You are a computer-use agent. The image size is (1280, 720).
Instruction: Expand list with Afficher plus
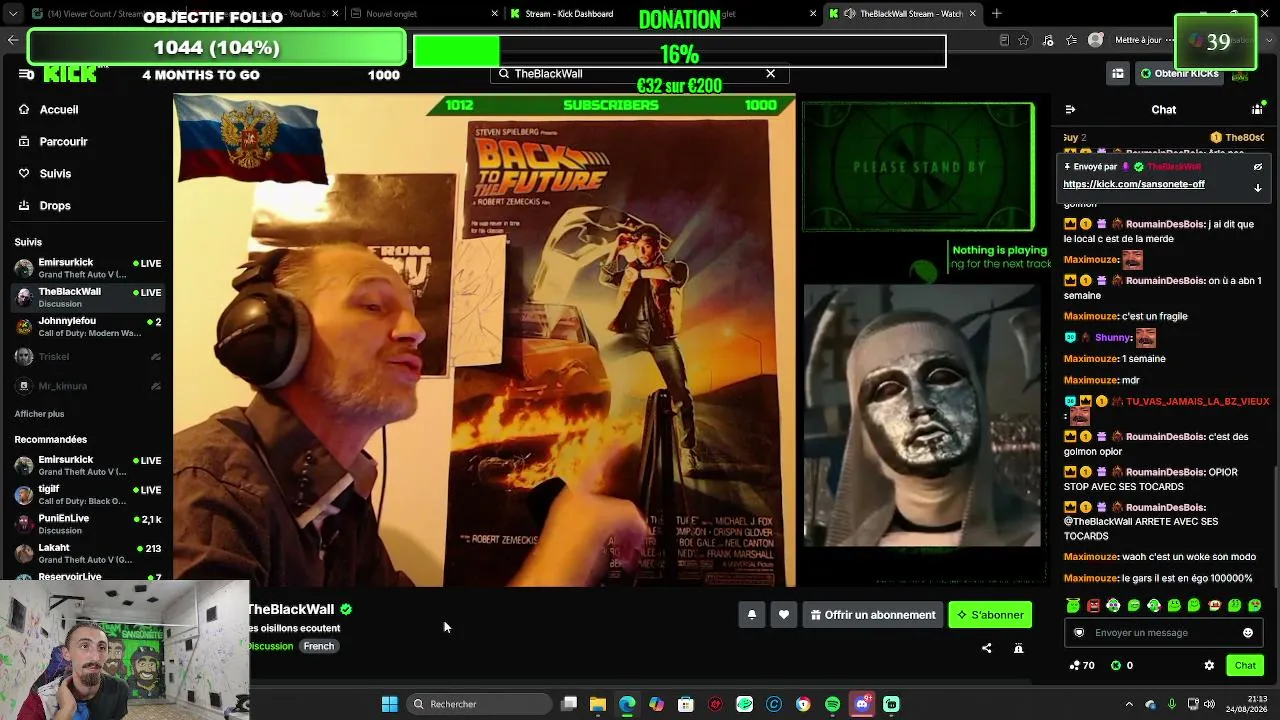click(x=39, y=414)
